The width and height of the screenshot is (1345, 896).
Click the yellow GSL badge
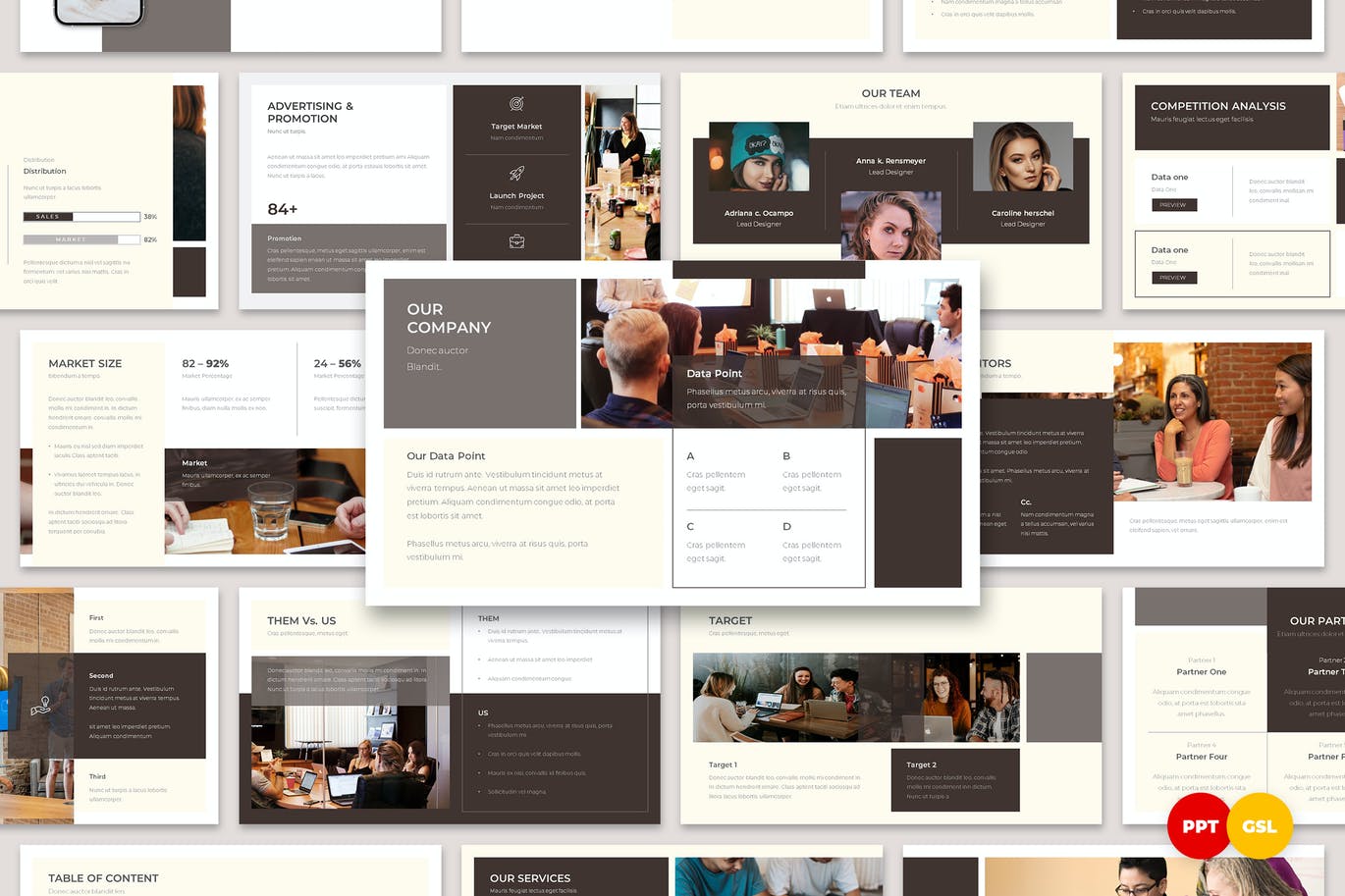coord(1260,826)
